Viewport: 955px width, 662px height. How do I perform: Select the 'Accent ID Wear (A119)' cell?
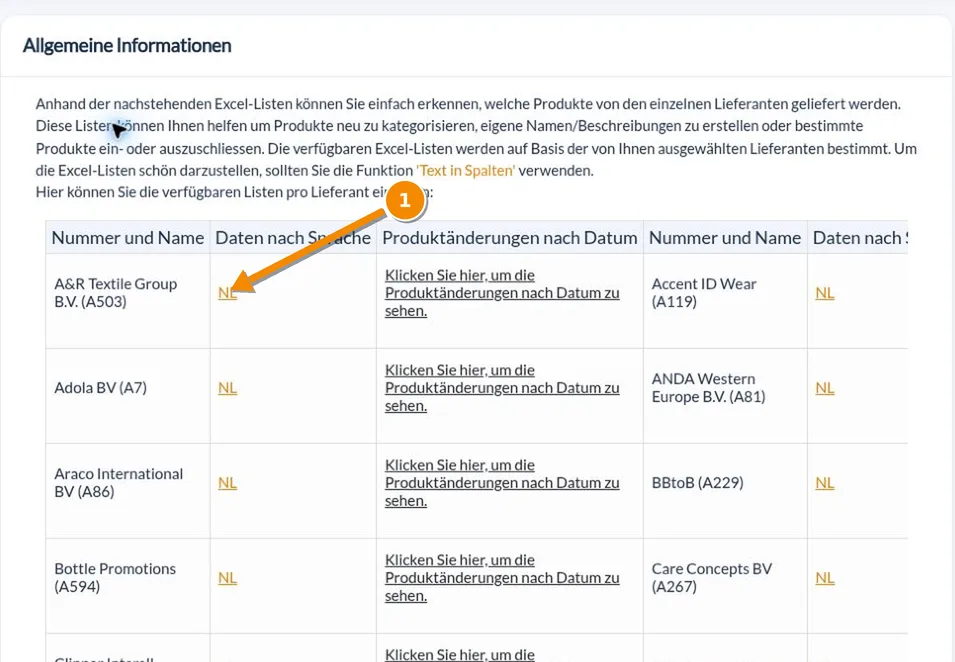[725, 301]
